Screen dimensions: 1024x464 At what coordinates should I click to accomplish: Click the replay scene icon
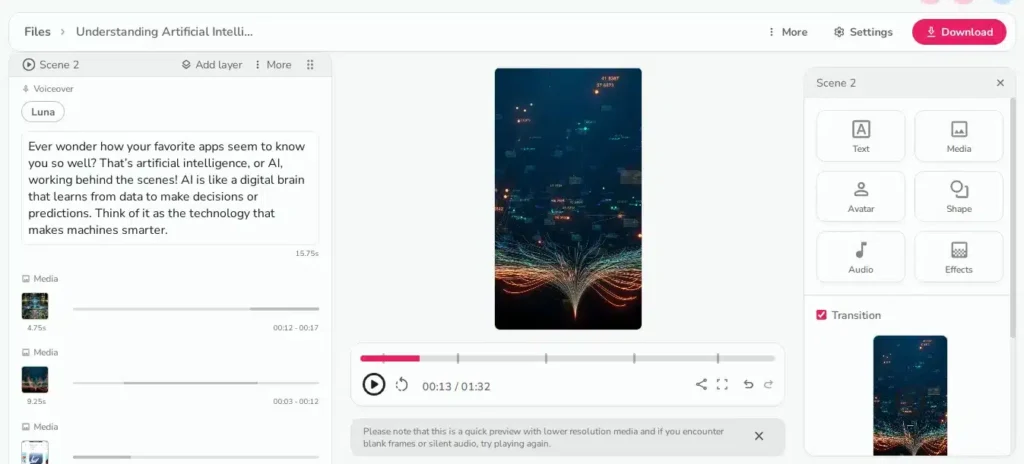tap(402, 385)
